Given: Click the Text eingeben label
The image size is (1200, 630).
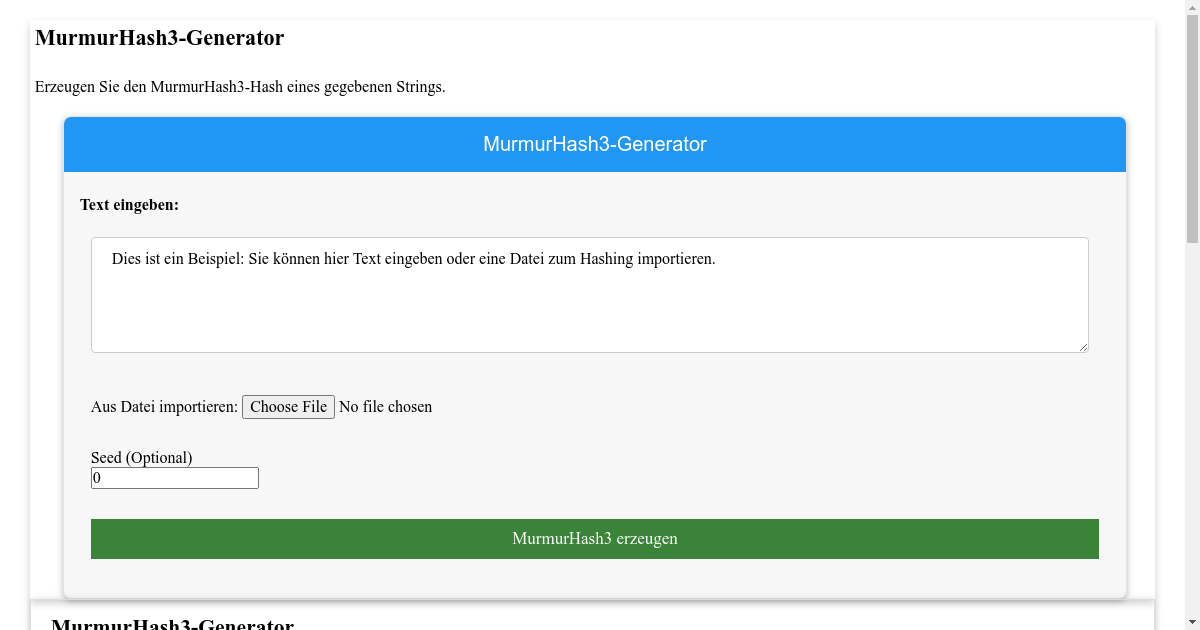Looking at the screenshot, I should click(x=129, y=205).
